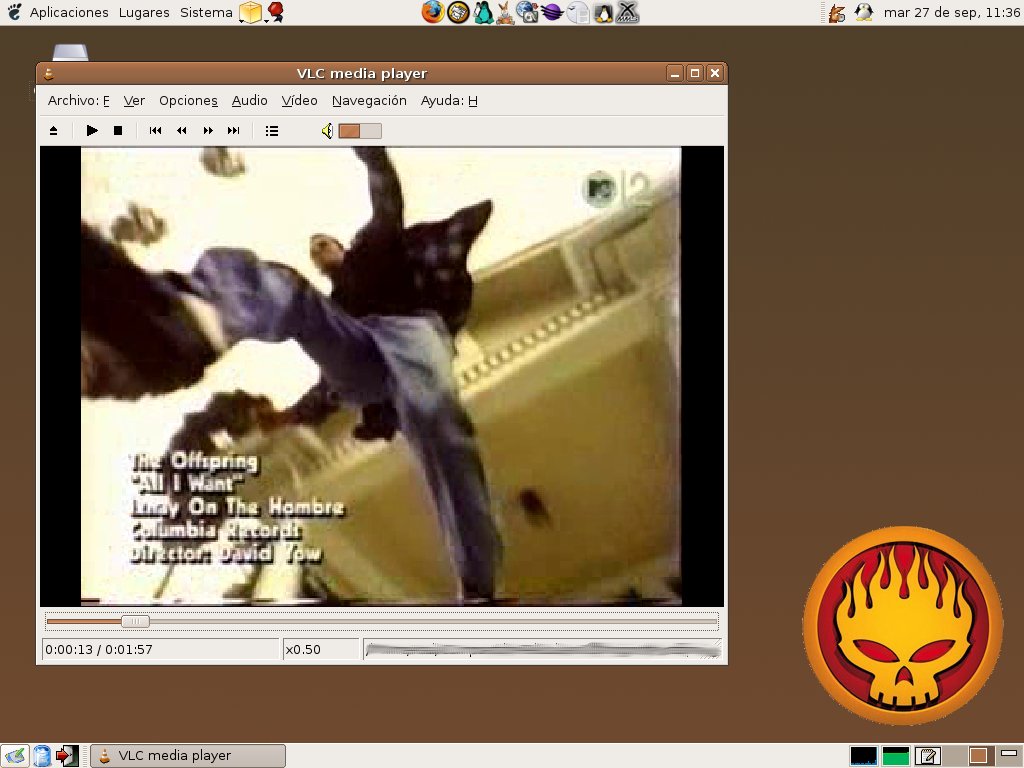Stop the video with Stop button
This screenshot has height=768, width=1024.
coord(118,131)
